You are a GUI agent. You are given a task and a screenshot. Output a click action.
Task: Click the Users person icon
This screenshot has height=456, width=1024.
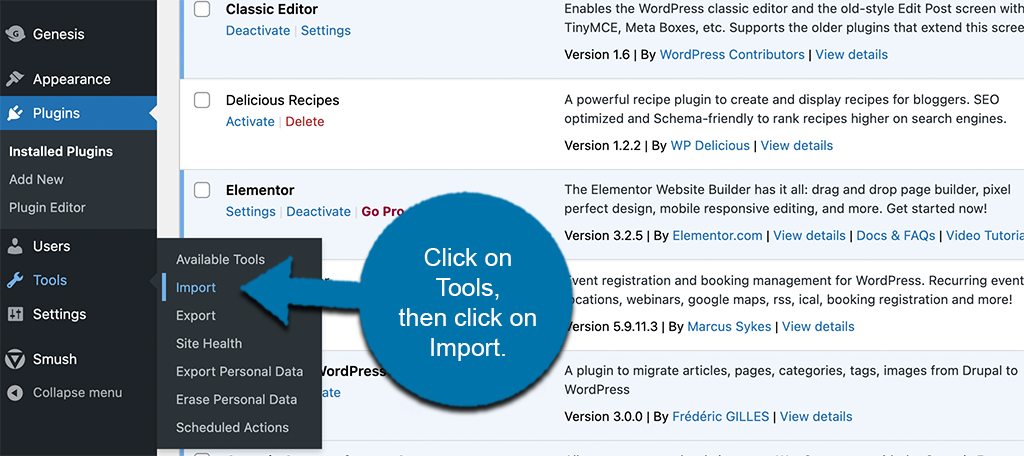click(x=15, y=246)
